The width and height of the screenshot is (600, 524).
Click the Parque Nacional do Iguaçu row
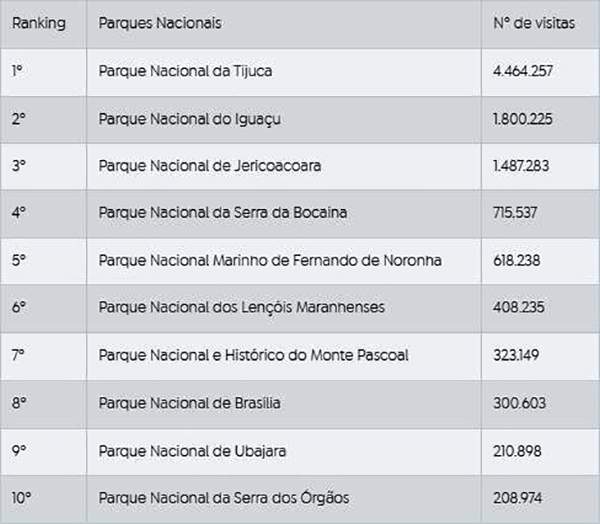[189, 119]
